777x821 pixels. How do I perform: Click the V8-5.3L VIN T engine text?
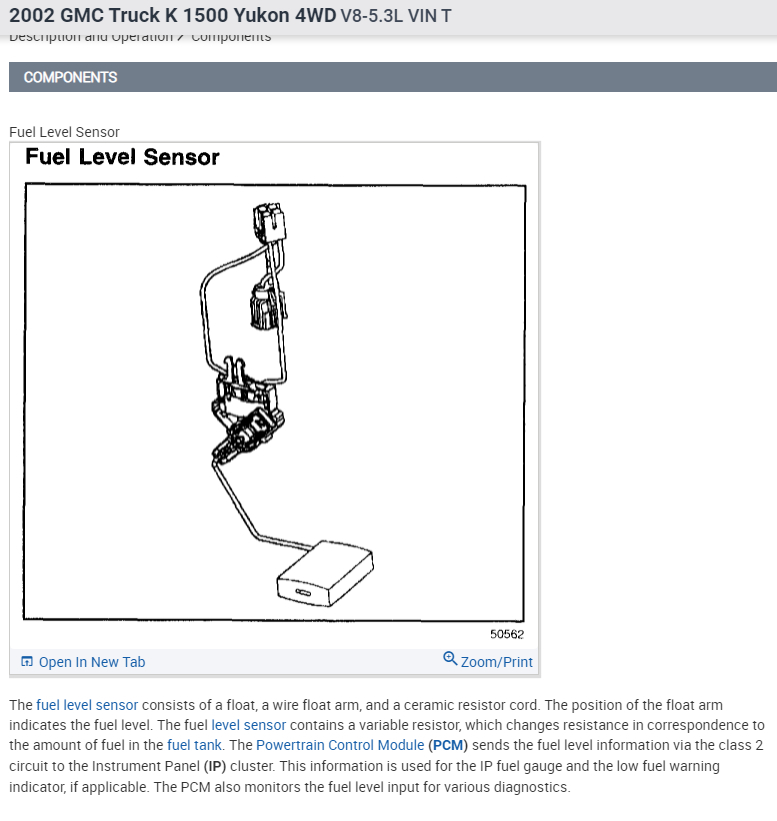(x=396, y=16)
